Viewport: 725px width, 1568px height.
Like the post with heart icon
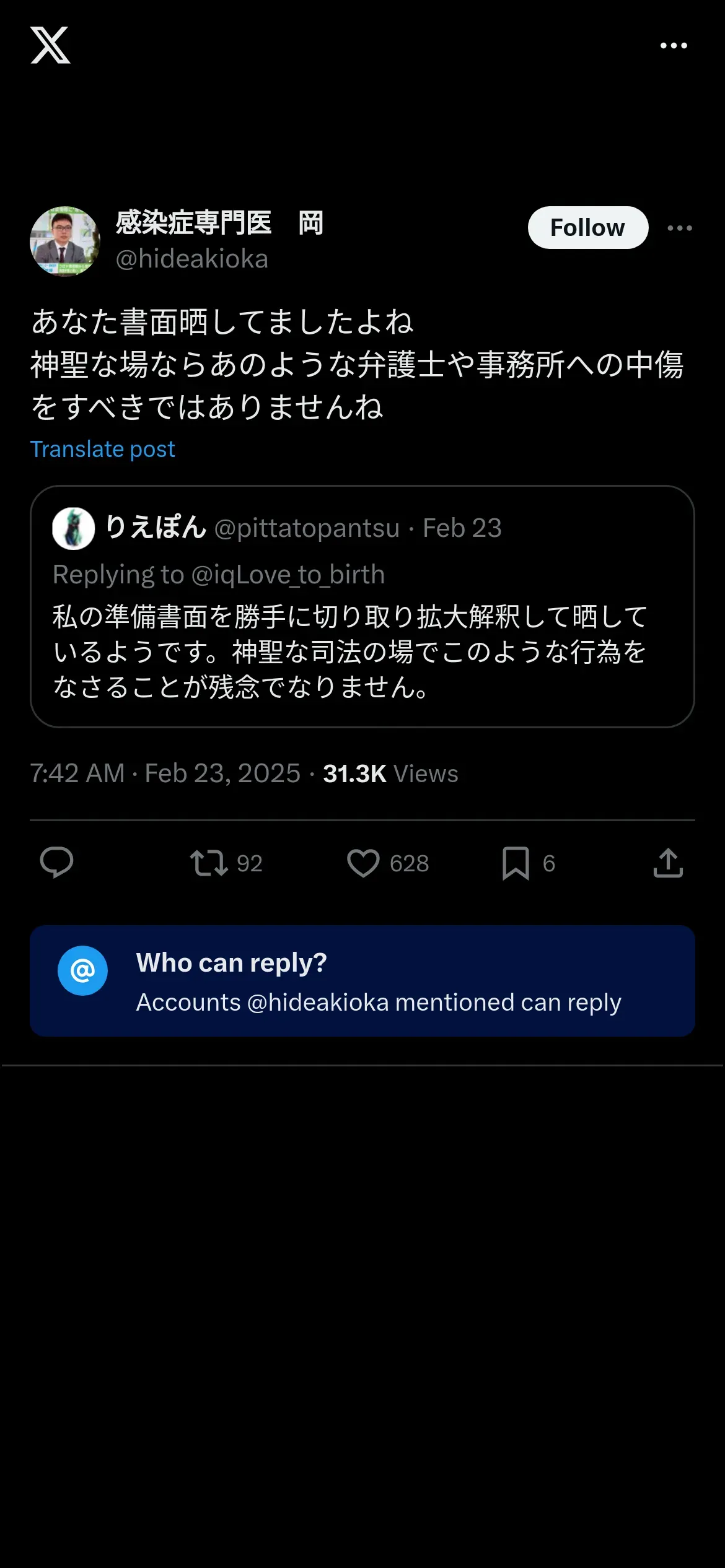[363, 863]
